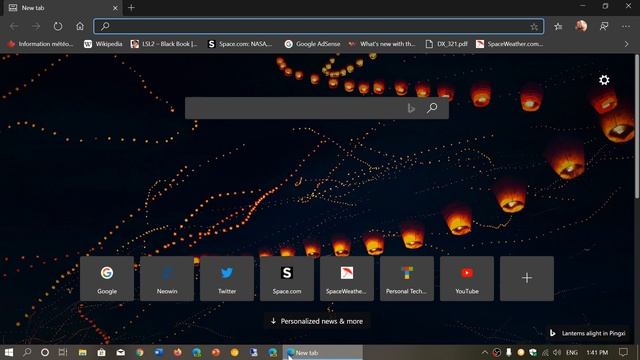Open File Explorer from taskbar
Screen dimensions: 640x360
[x=82, y=352]
